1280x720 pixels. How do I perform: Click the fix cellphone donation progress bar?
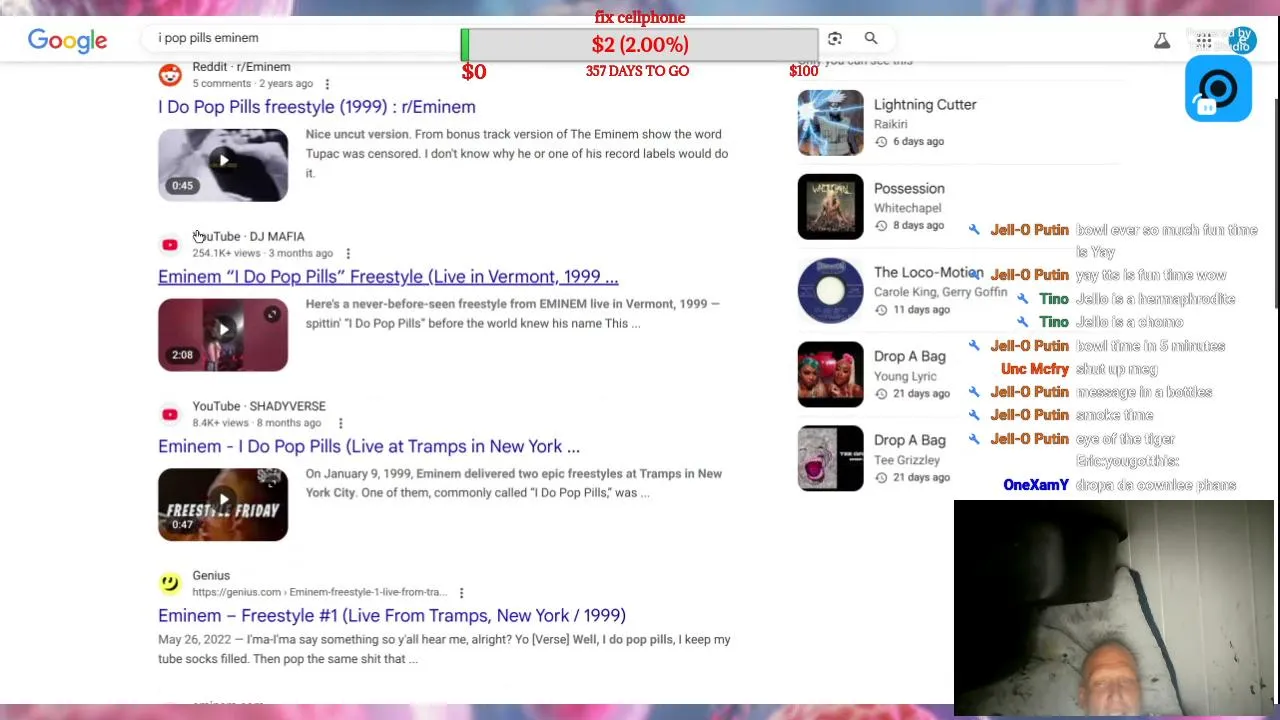(639, 45)
